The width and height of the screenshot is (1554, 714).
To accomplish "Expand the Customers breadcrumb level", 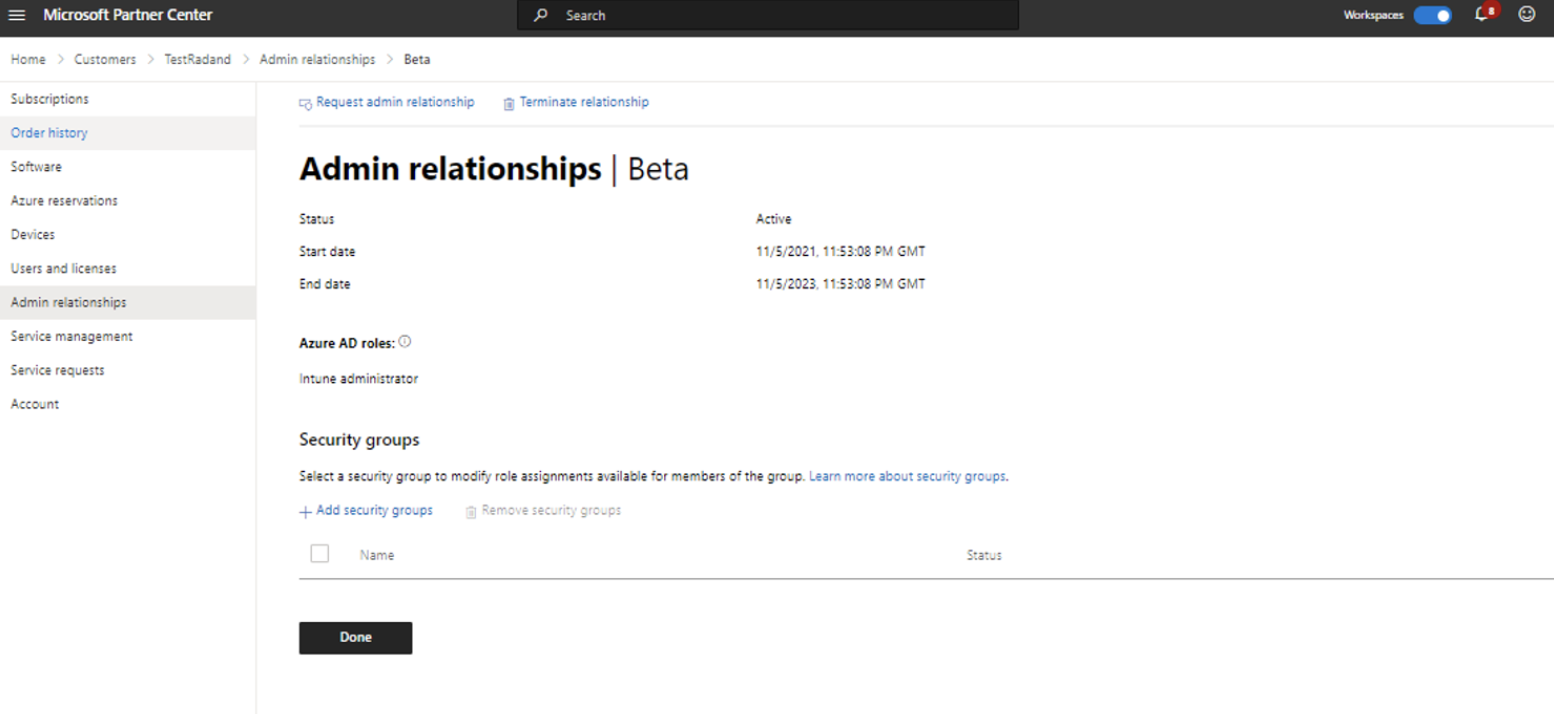I will coord(105,59).
